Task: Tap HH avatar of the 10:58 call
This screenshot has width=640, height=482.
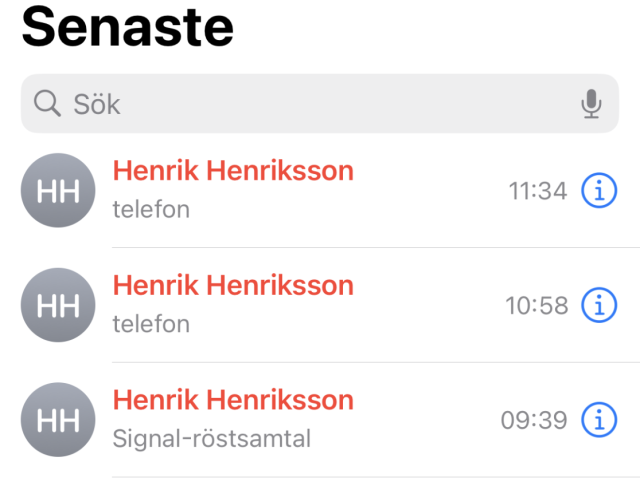Action: click(x=58, y=305)
